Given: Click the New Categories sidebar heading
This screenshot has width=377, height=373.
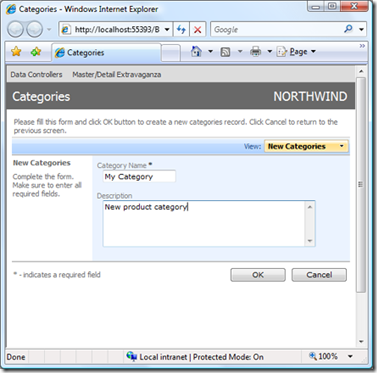Looking at the screenshot, I should click(42, 163).
